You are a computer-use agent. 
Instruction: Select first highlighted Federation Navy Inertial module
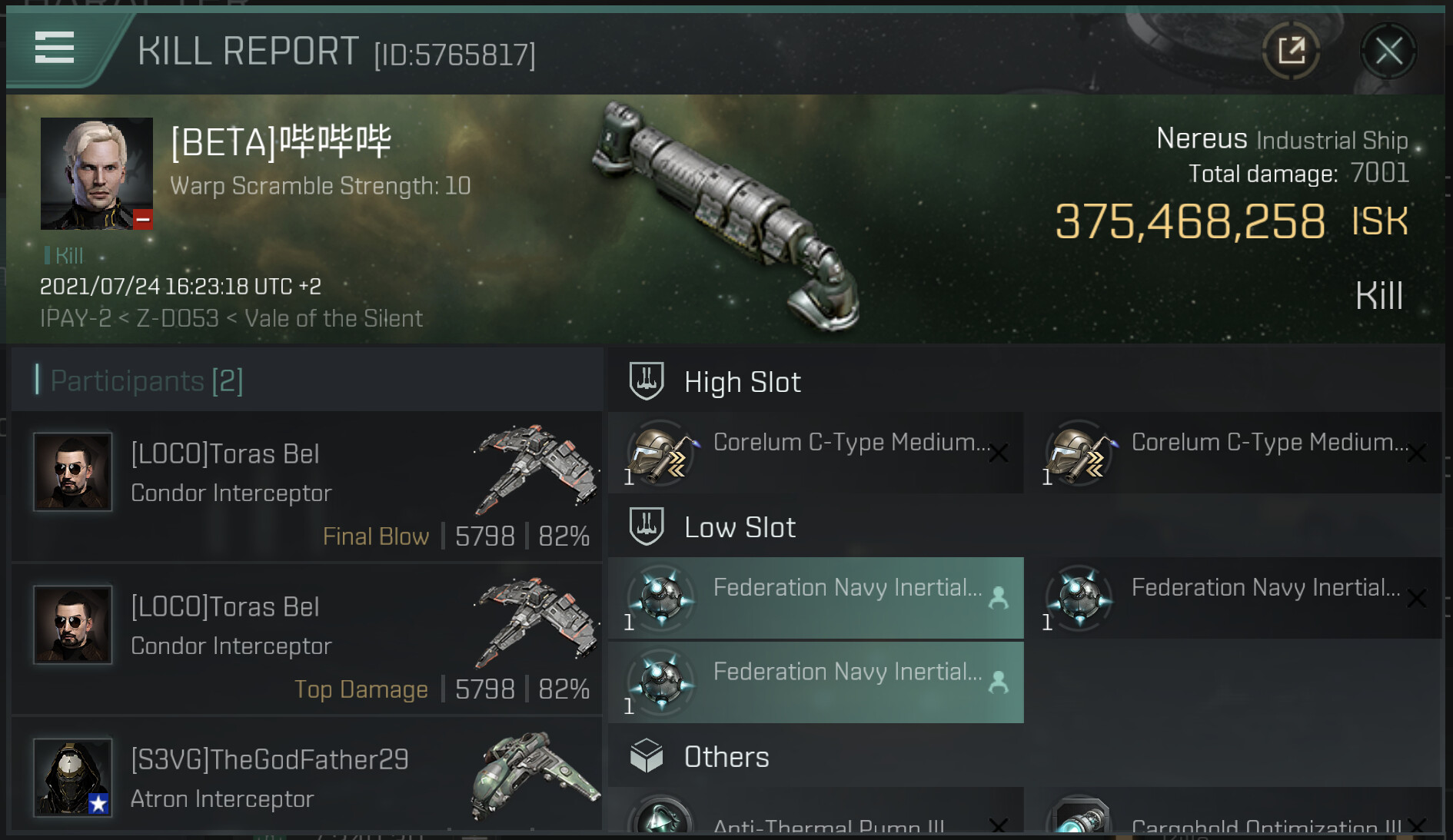[816, 598]
